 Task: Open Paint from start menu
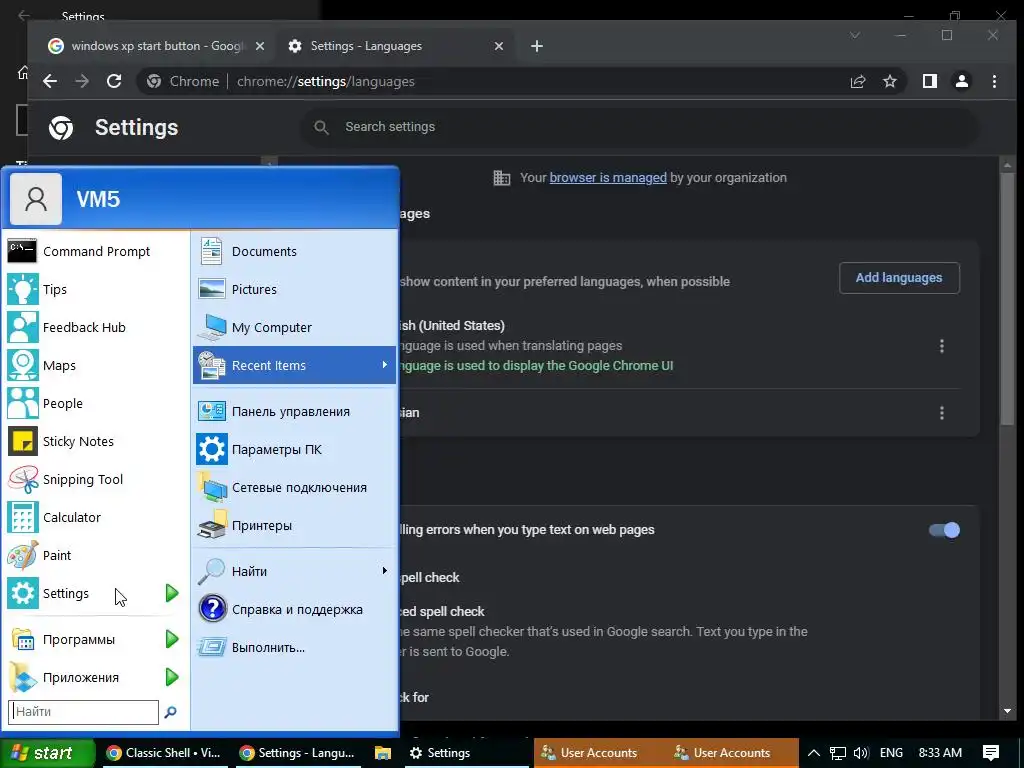(95, 555)
